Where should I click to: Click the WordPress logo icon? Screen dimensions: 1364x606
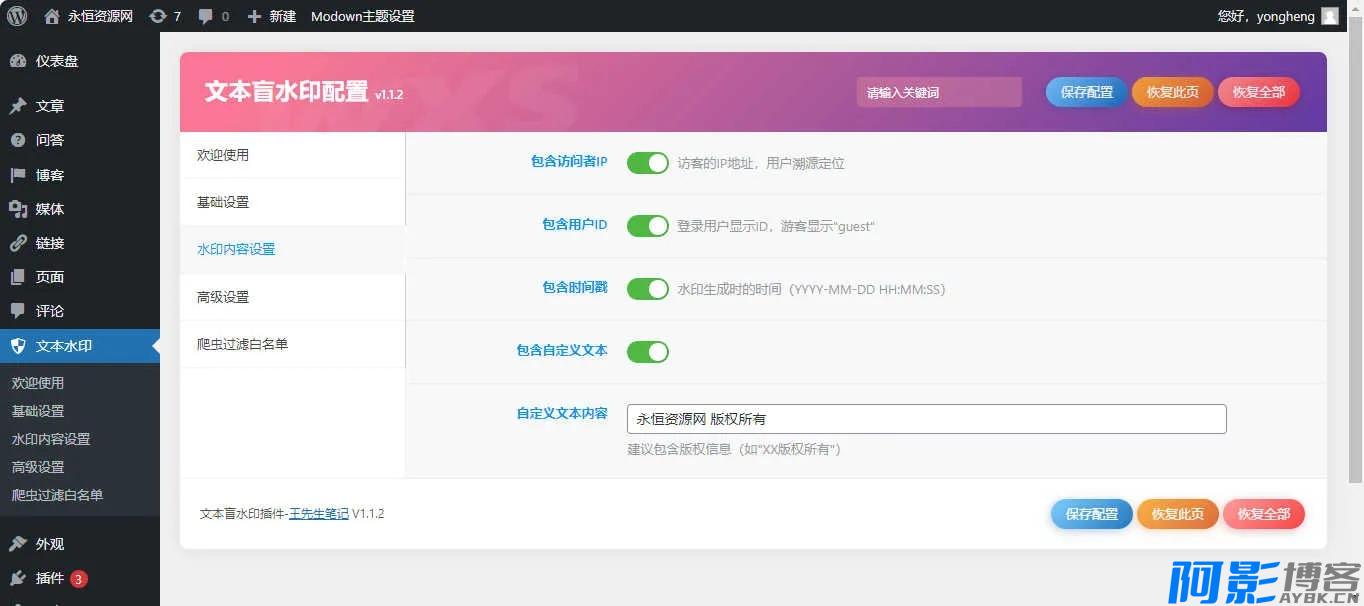coord(17,16)
